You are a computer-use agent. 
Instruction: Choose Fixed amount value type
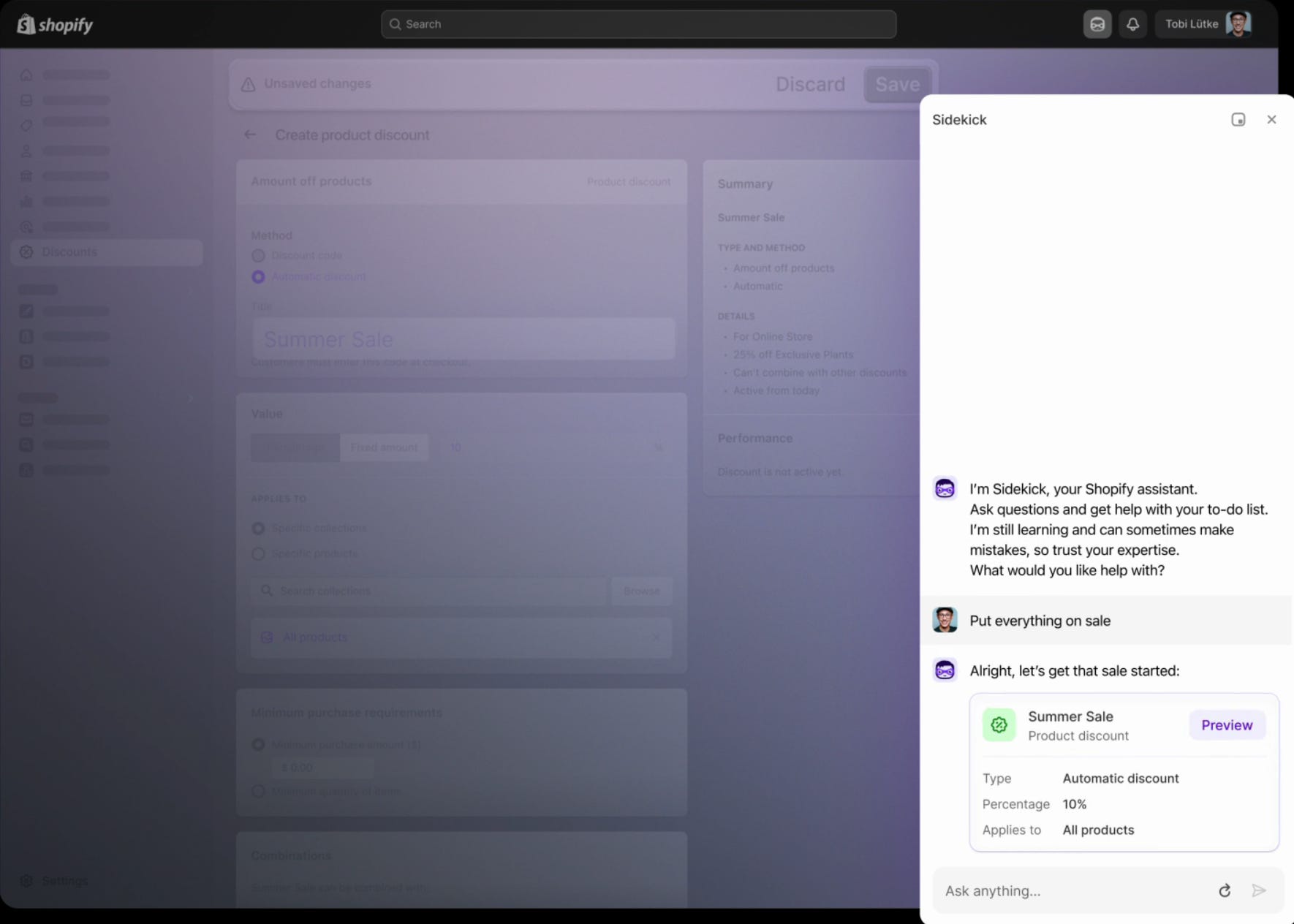pyautogui.click(x=384, y=447)
